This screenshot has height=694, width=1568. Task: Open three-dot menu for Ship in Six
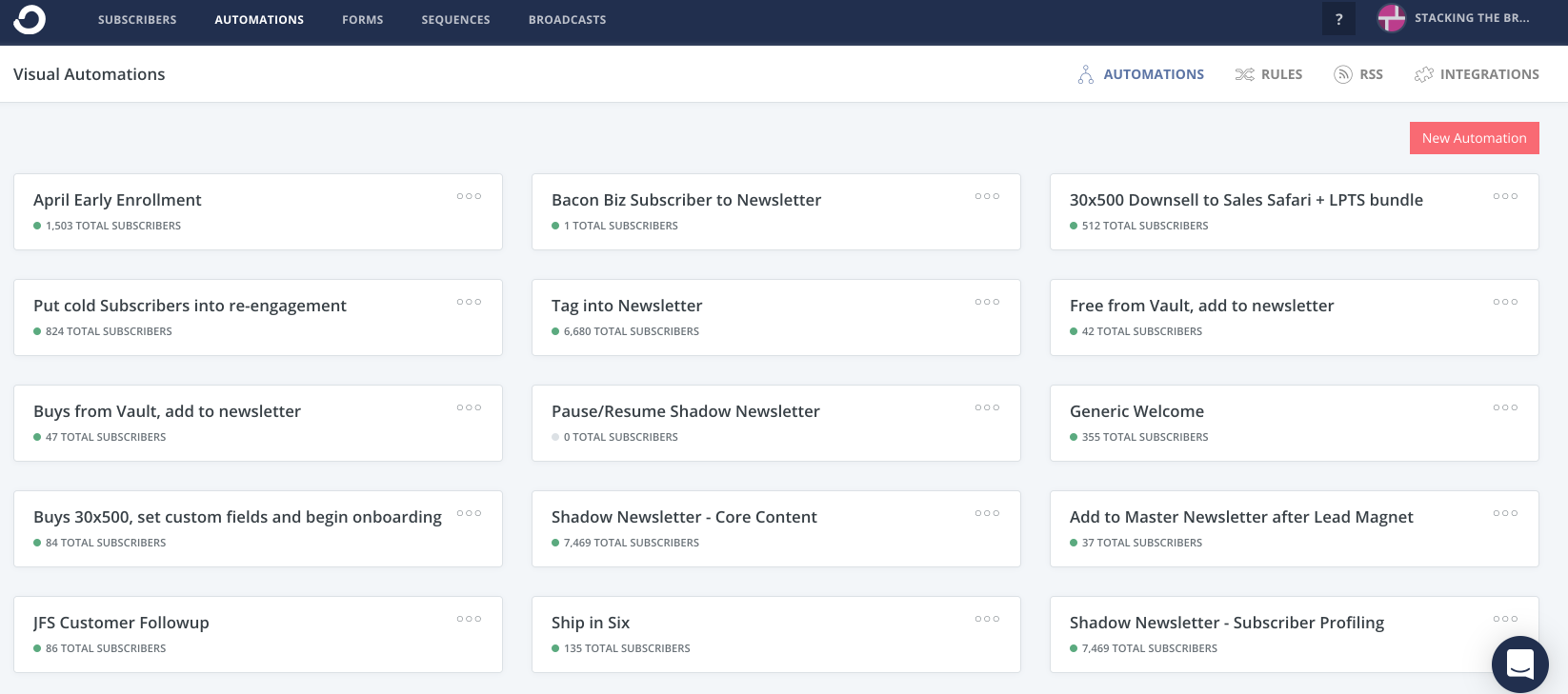(987, 619)
